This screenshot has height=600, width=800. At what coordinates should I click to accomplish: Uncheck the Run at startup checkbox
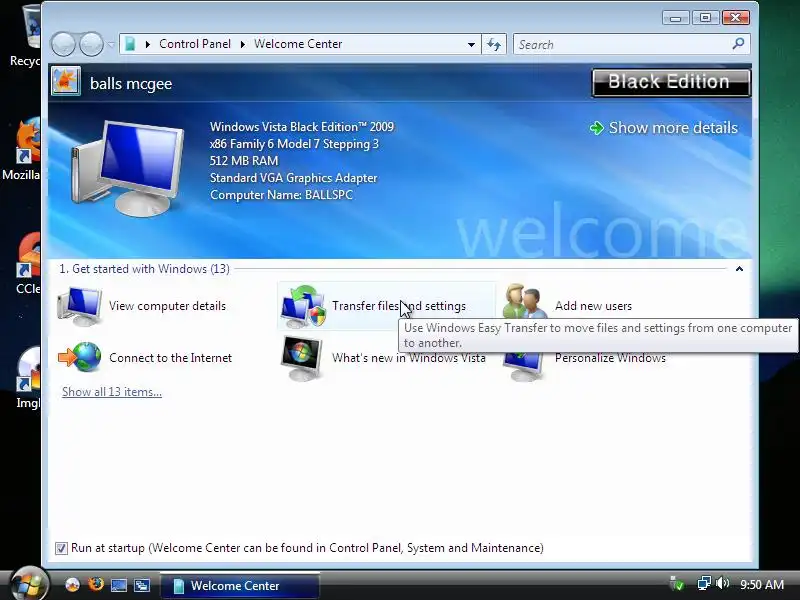[61, 548]
